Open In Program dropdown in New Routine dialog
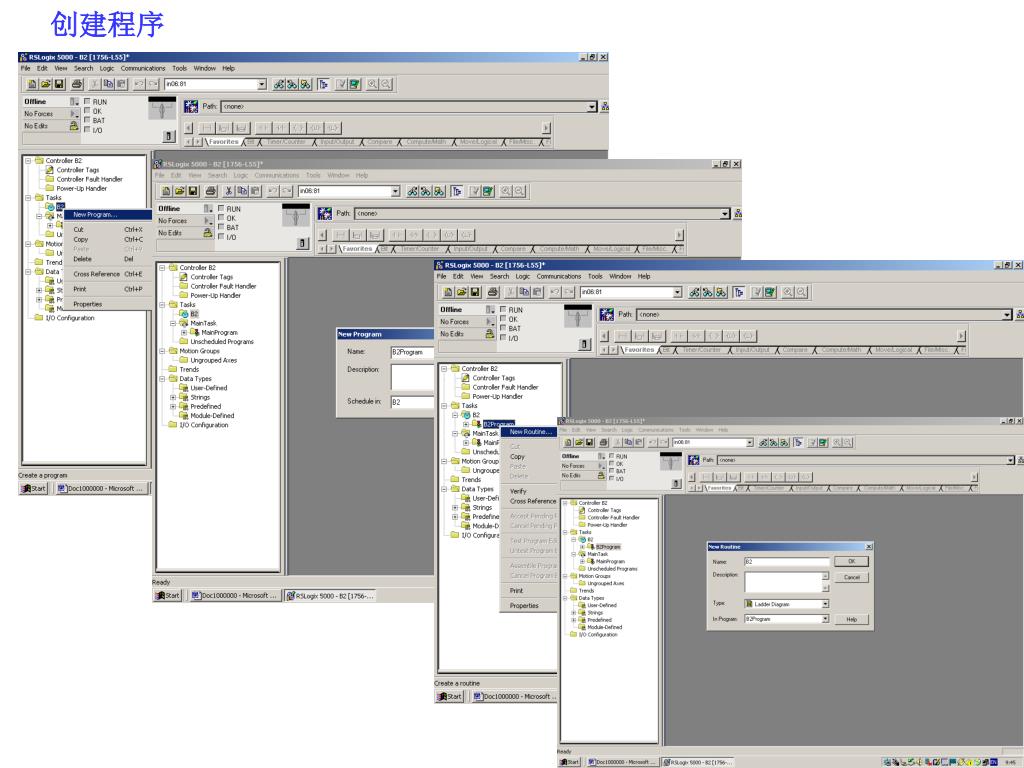1024x768 pixels. [825, 618]
